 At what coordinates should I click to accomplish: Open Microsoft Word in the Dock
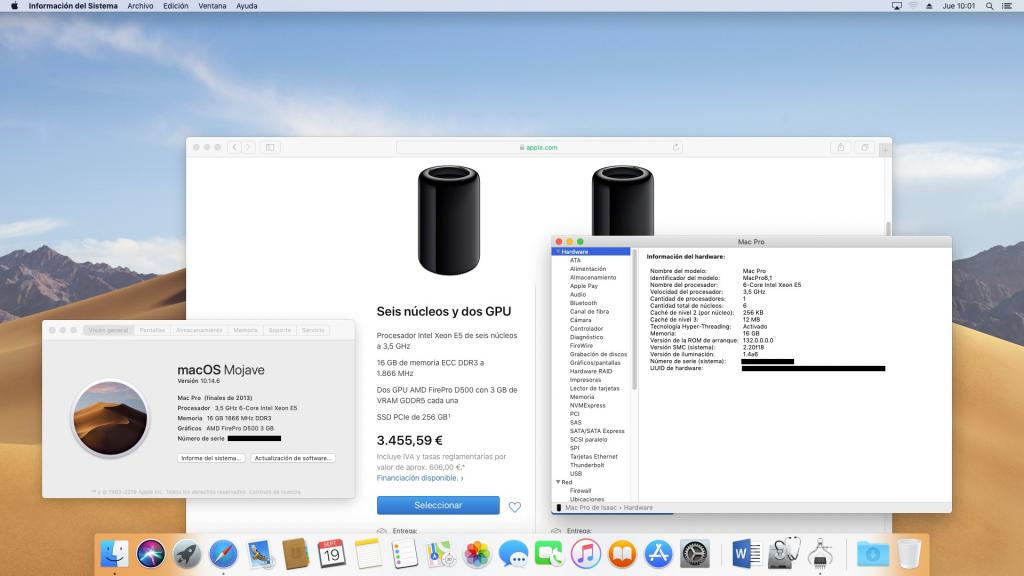(x=746, y=554)
